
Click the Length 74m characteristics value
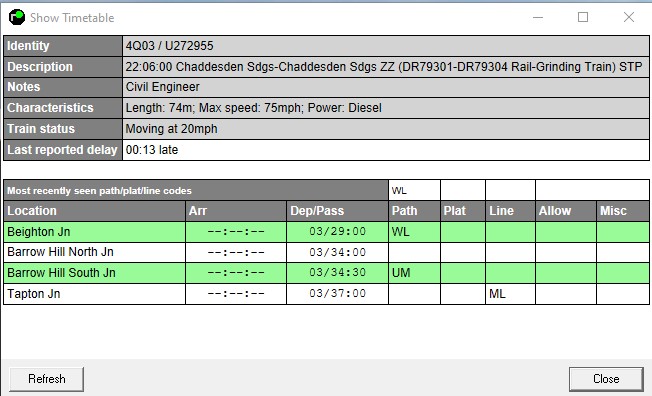click(x=253, y=108)
